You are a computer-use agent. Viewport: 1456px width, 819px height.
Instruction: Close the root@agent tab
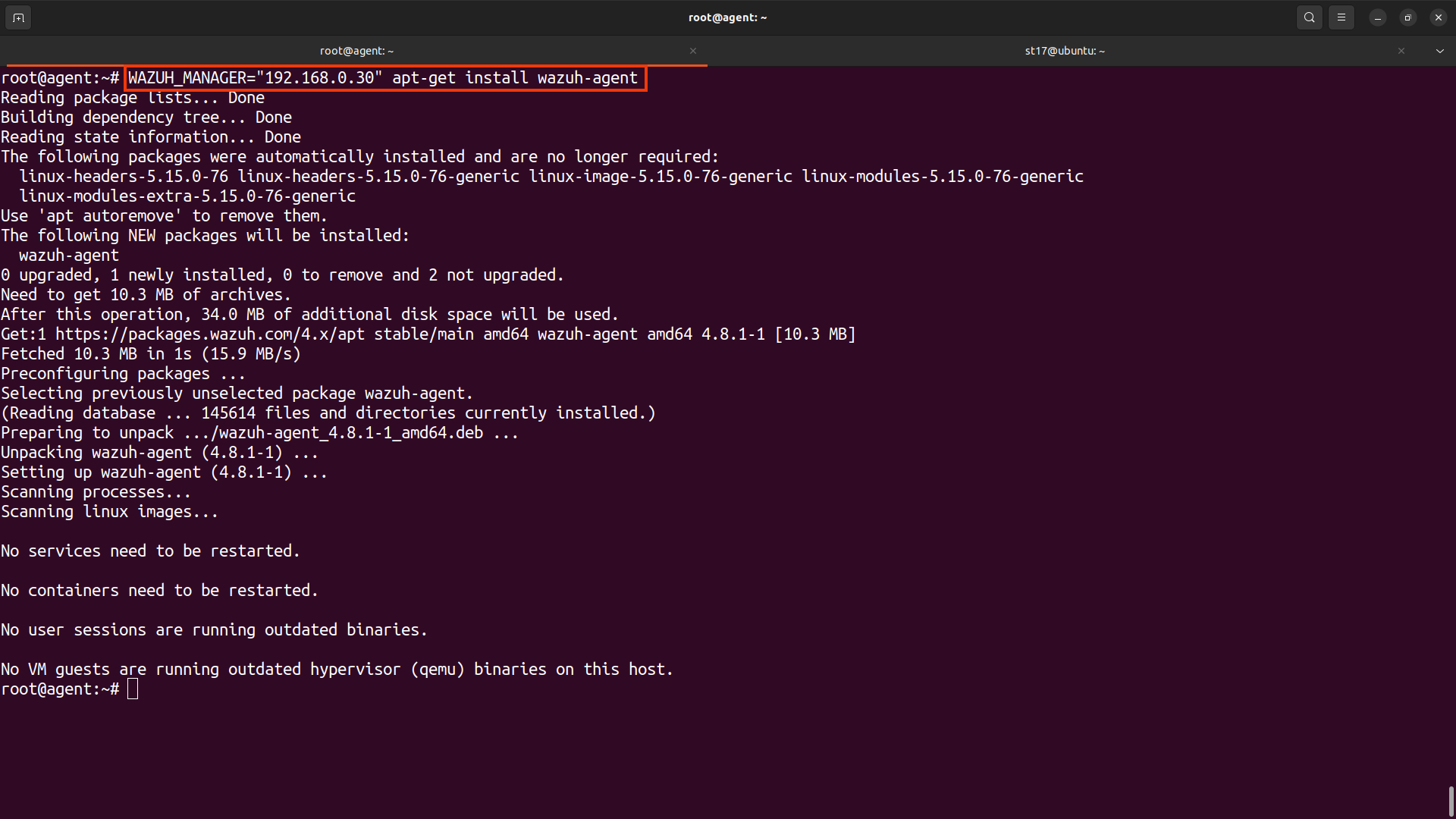pos(693,51)
